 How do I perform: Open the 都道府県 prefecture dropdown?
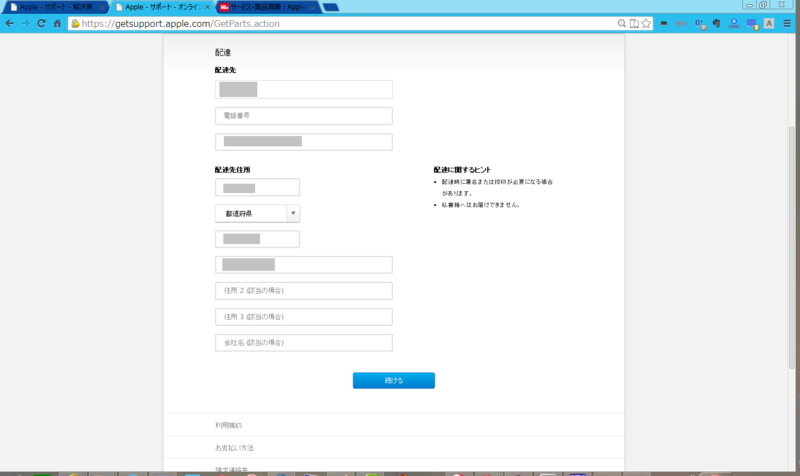(x=257, y=213)
